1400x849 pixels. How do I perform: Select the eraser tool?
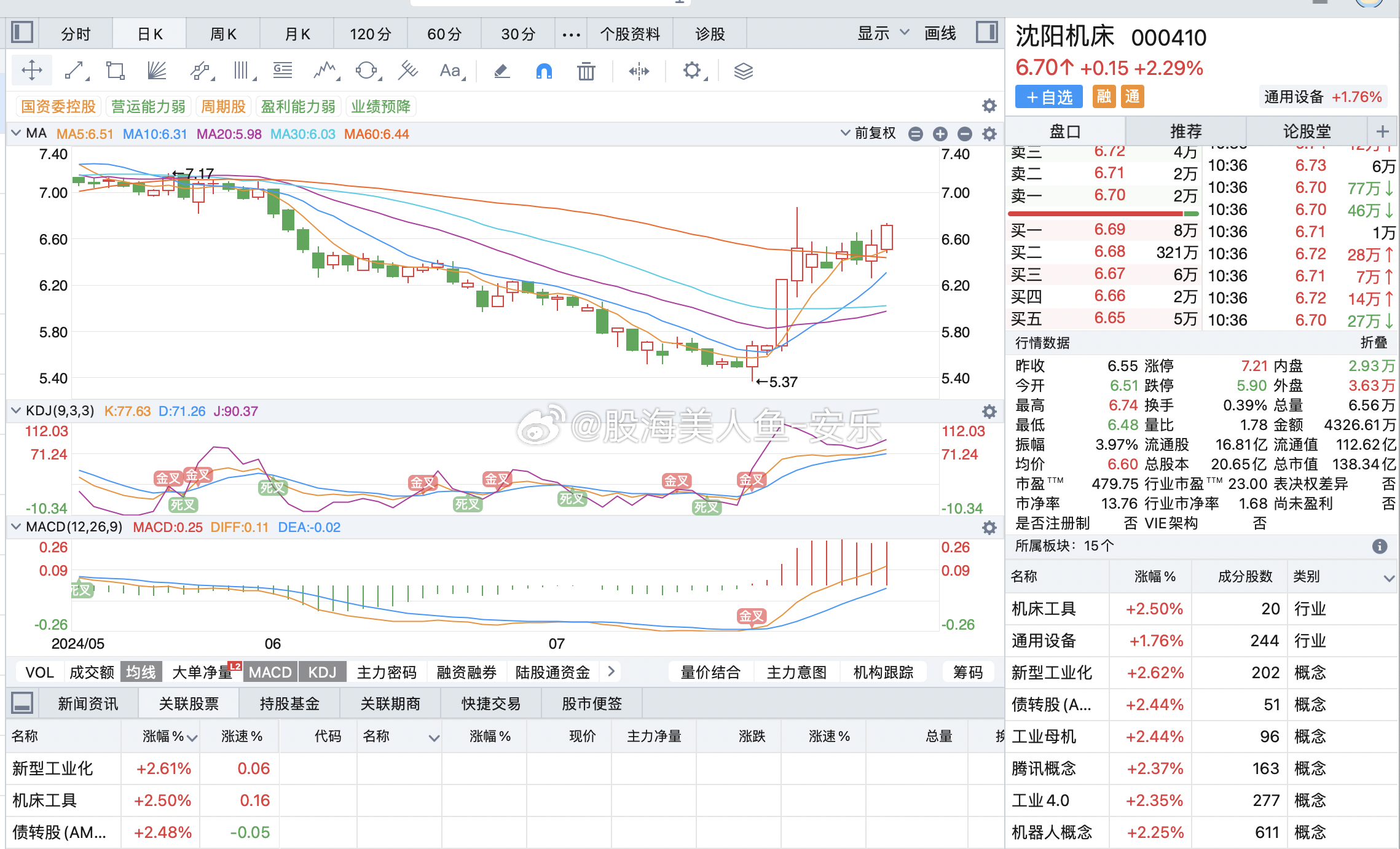[x=502, y=71]
